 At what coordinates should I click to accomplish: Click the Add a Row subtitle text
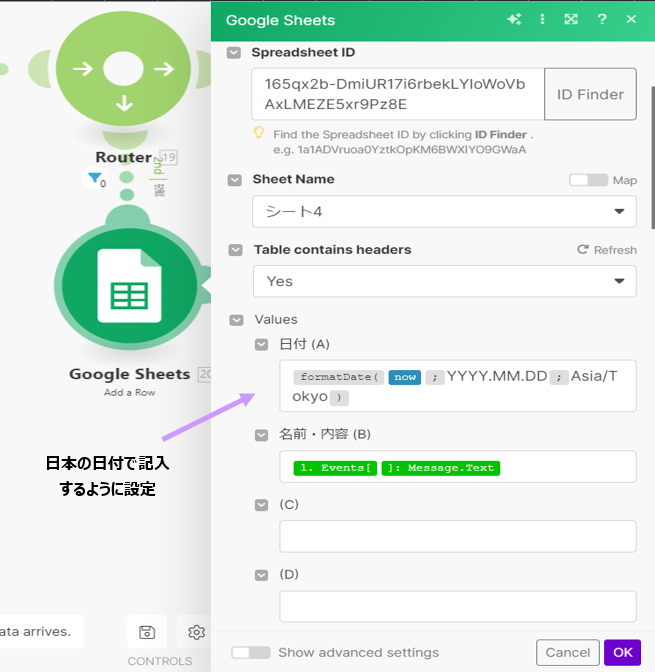point(129,393)
